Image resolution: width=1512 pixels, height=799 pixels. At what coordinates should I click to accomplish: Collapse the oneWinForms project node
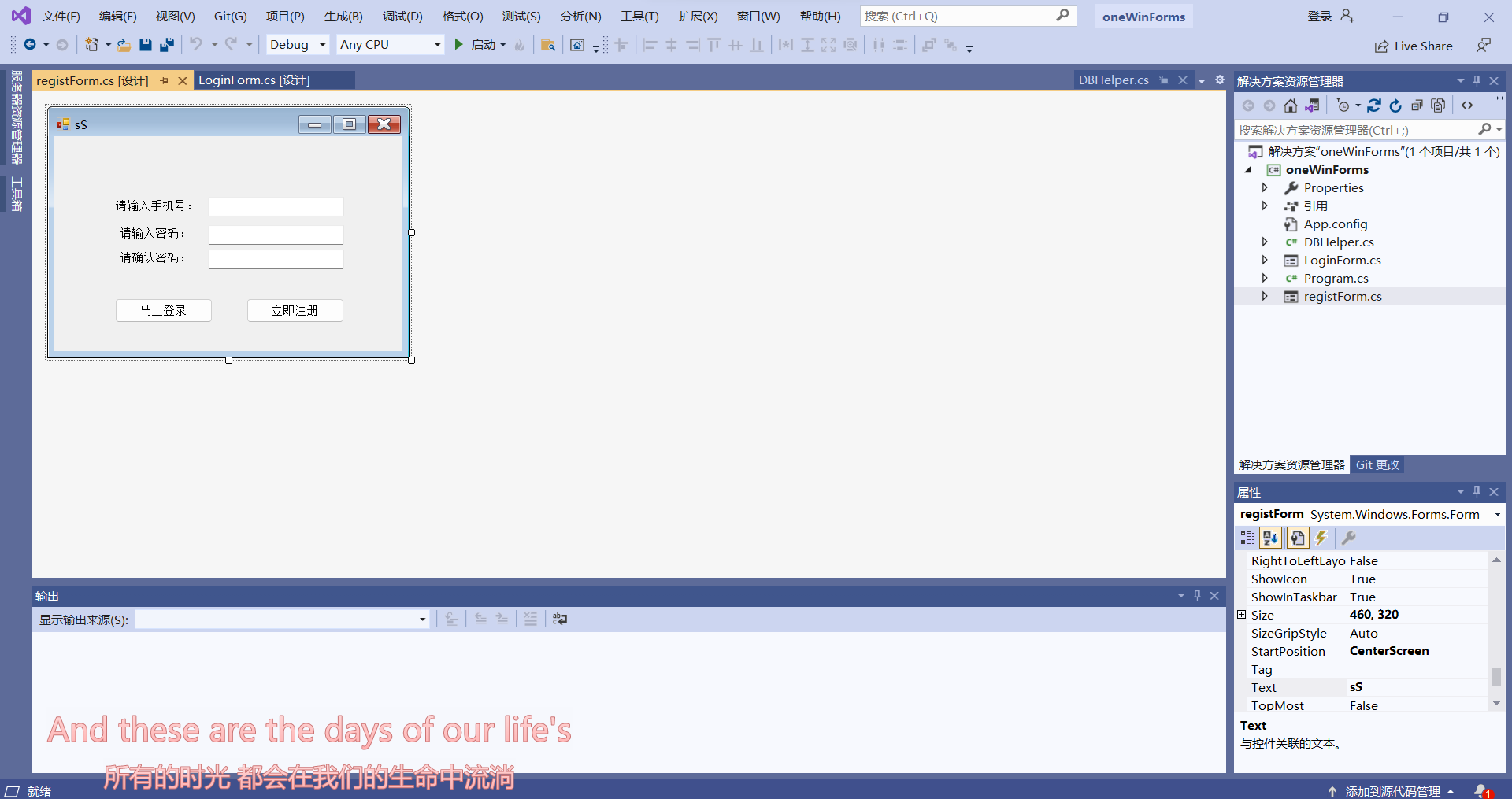1247,170
